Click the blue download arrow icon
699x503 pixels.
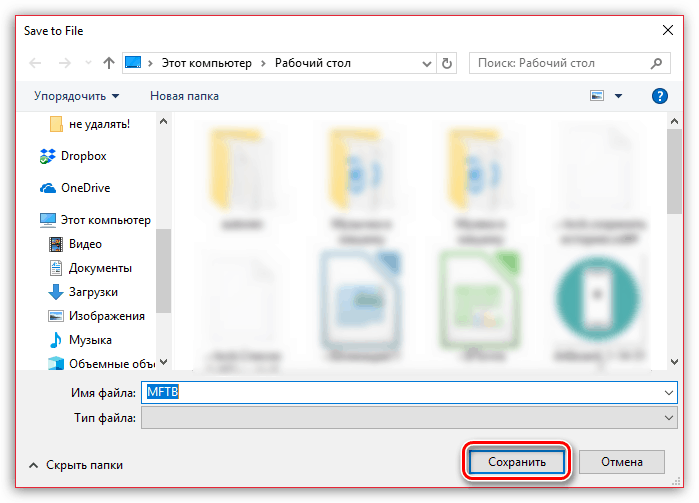pos(56,292)
